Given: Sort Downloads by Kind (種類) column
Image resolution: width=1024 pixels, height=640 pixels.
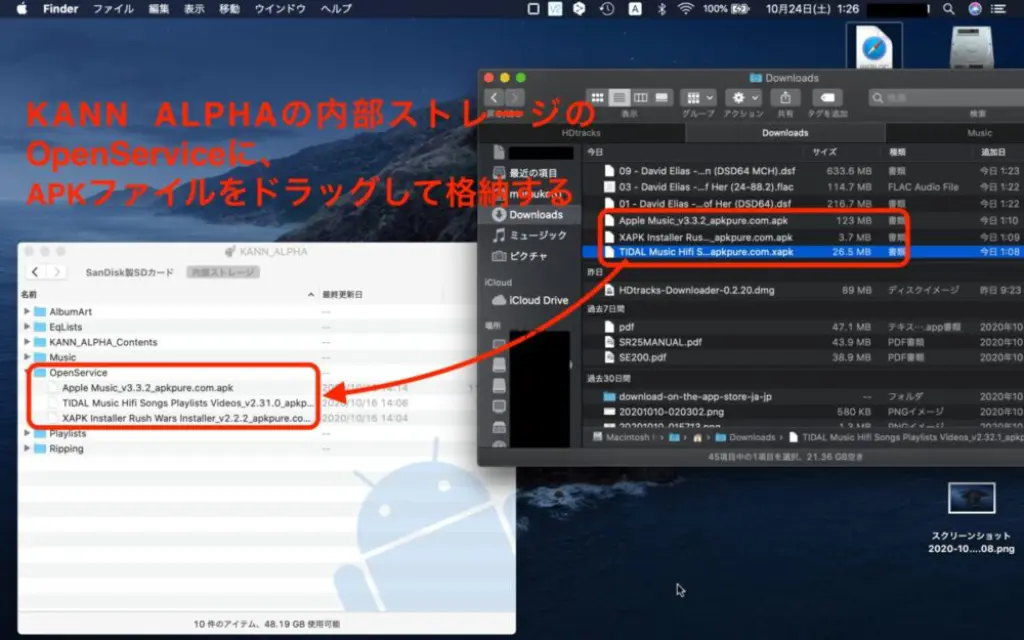Looking at the screenshot, I should [897, 152].
